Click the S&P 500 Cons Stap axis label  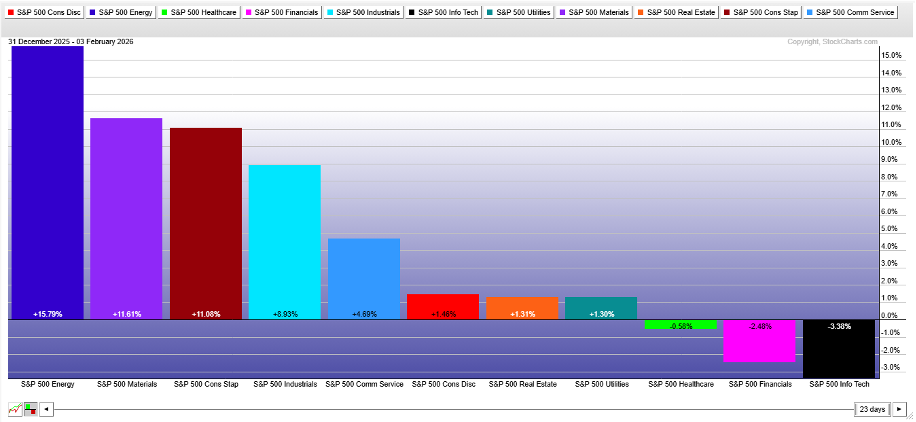click(206, 384)
